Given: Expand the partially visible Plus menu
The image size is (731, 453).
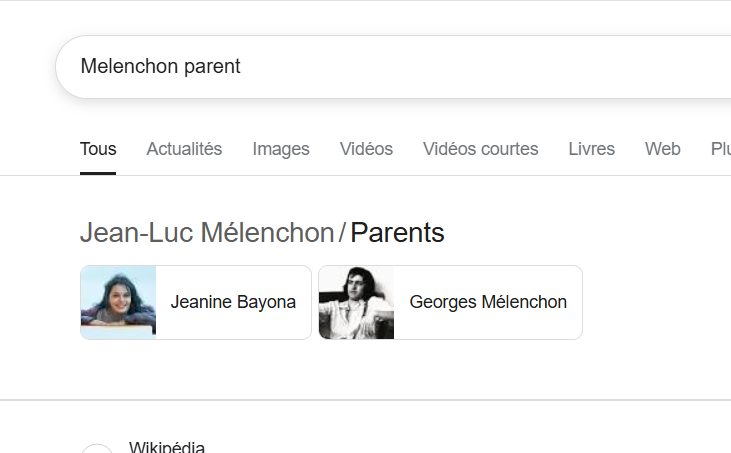Looking at the screenshot, I should click(x=720, y=149).
